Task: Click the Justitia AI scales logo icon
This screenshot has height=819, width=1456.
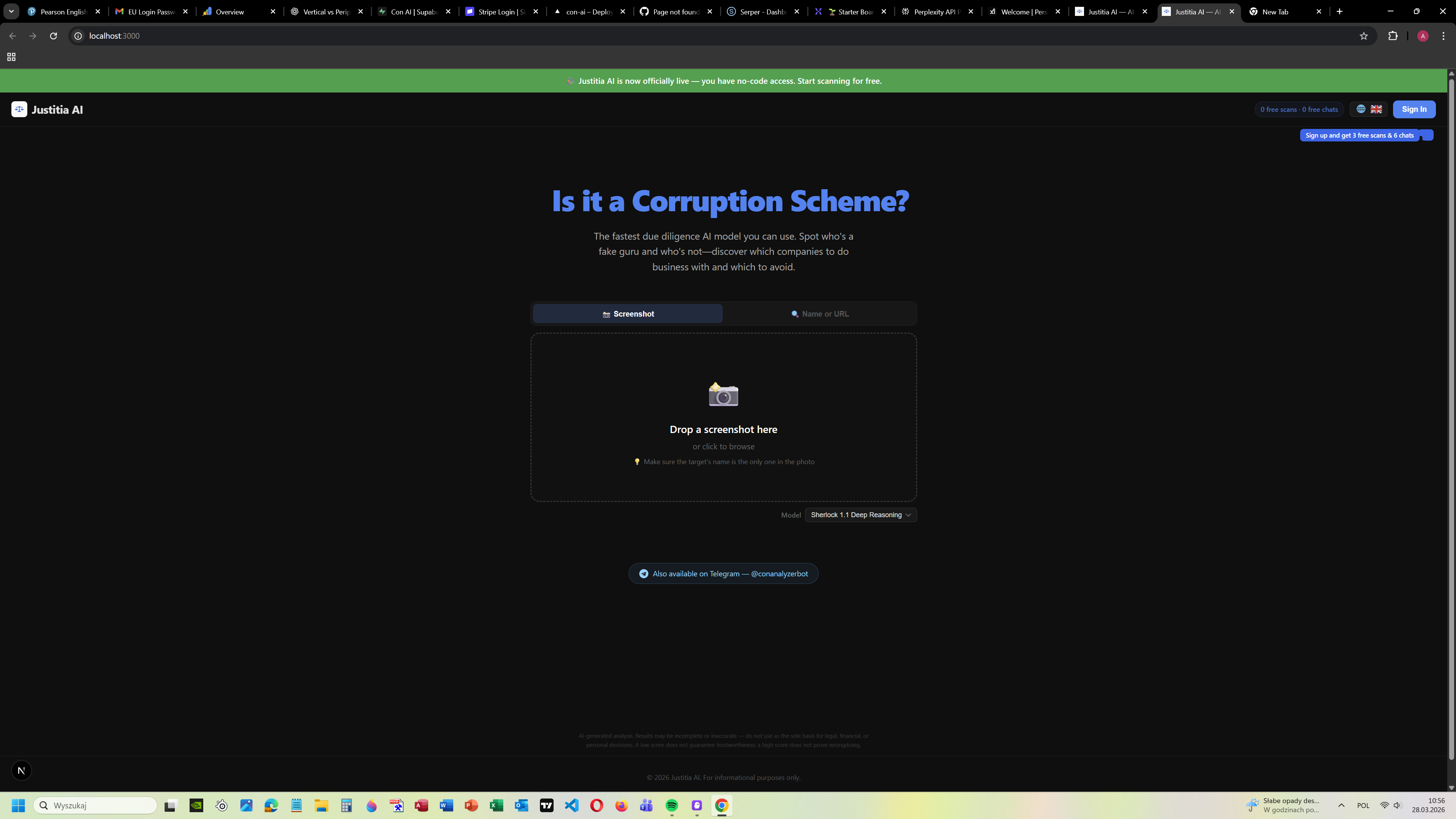Action: tap(19, 109)
